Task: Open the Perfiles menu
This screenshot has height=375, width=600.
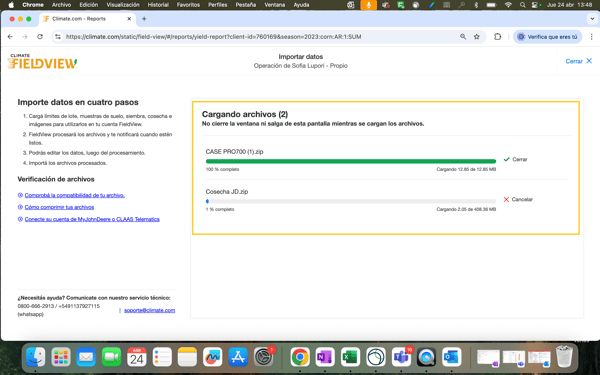Action: [x=218, y=5]
